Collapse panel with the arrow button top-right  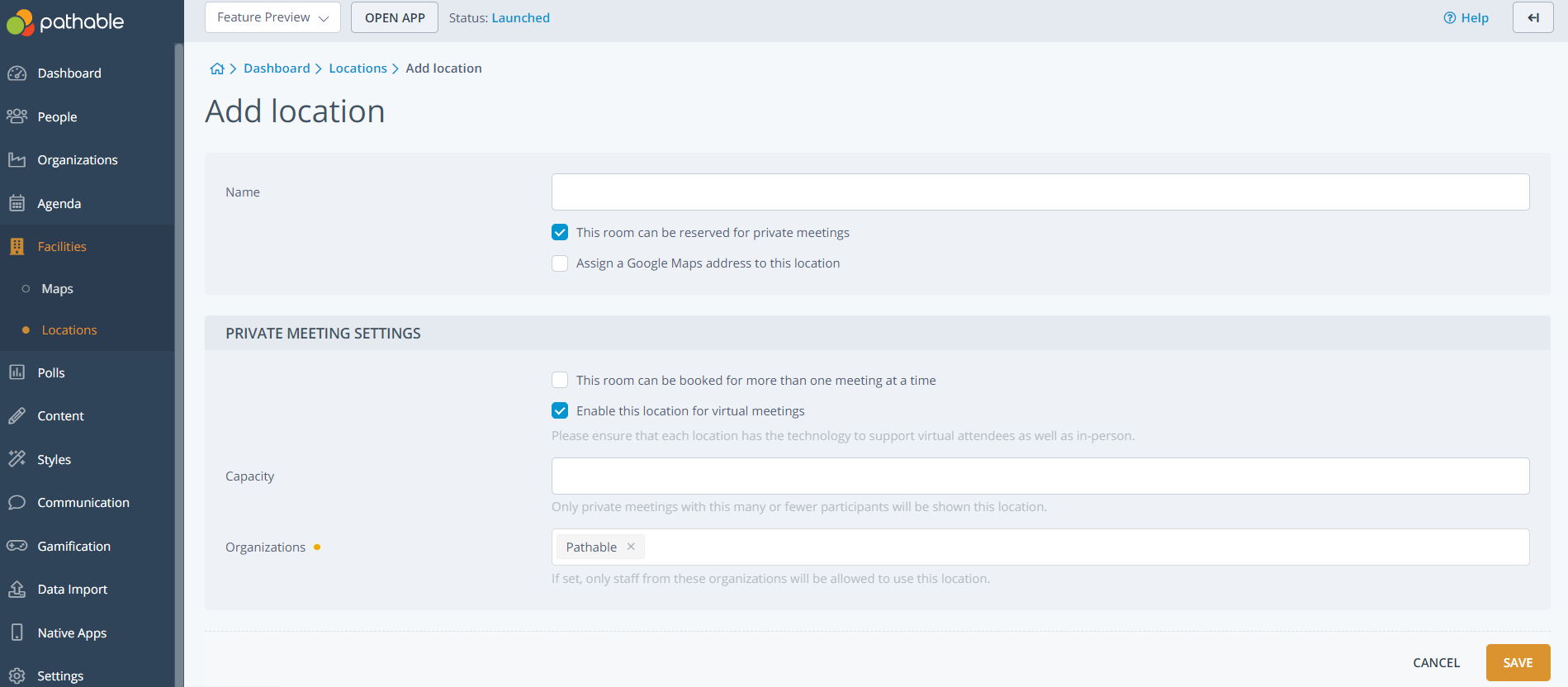(1533, 17)
